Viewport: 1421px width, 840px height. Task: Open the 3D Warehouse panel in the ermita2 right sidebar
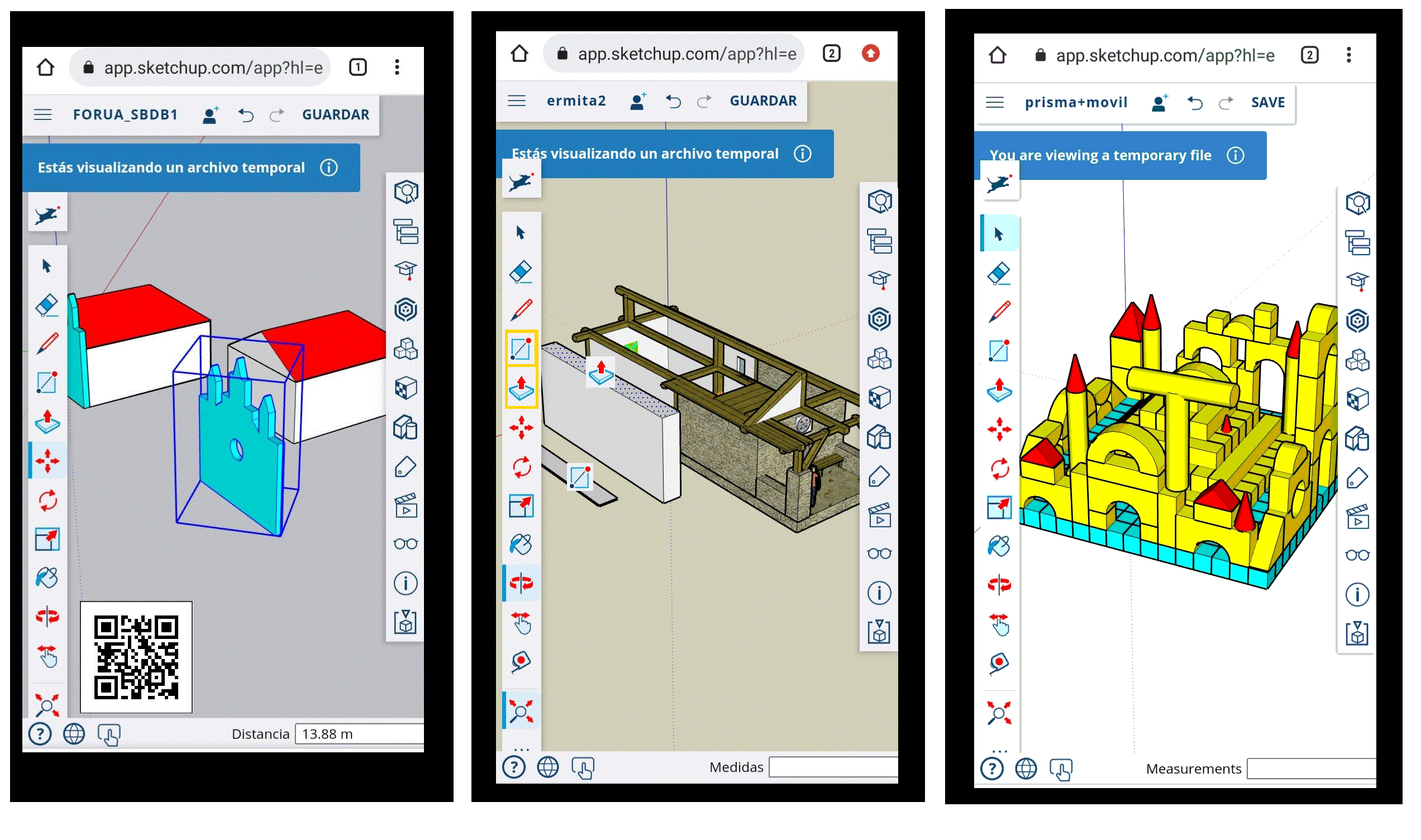click(880, 320)
